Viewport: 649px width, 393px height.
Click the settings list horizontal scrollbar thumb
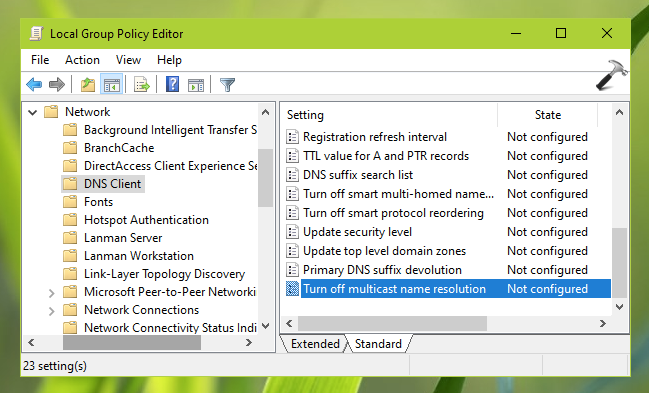(x=392, y=323)
